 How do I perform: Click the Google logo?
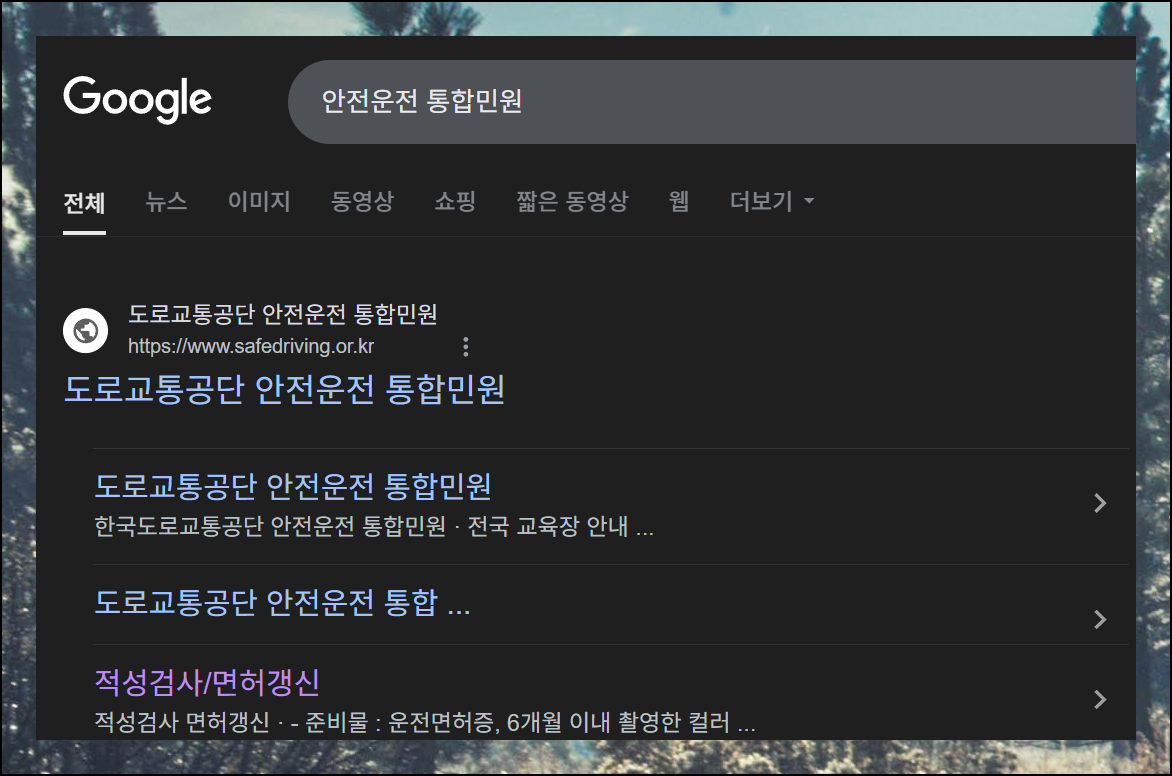(138, 99)
